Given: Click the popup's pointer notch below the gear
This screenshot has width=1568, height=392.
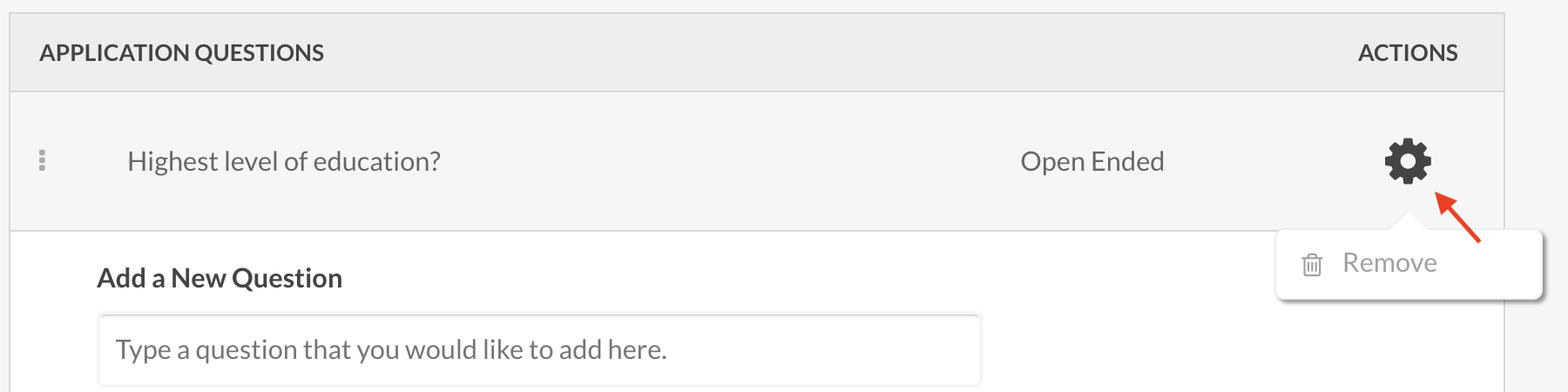Looking at the screenshot, I should pyautogui.click(x=1409, y=222).
